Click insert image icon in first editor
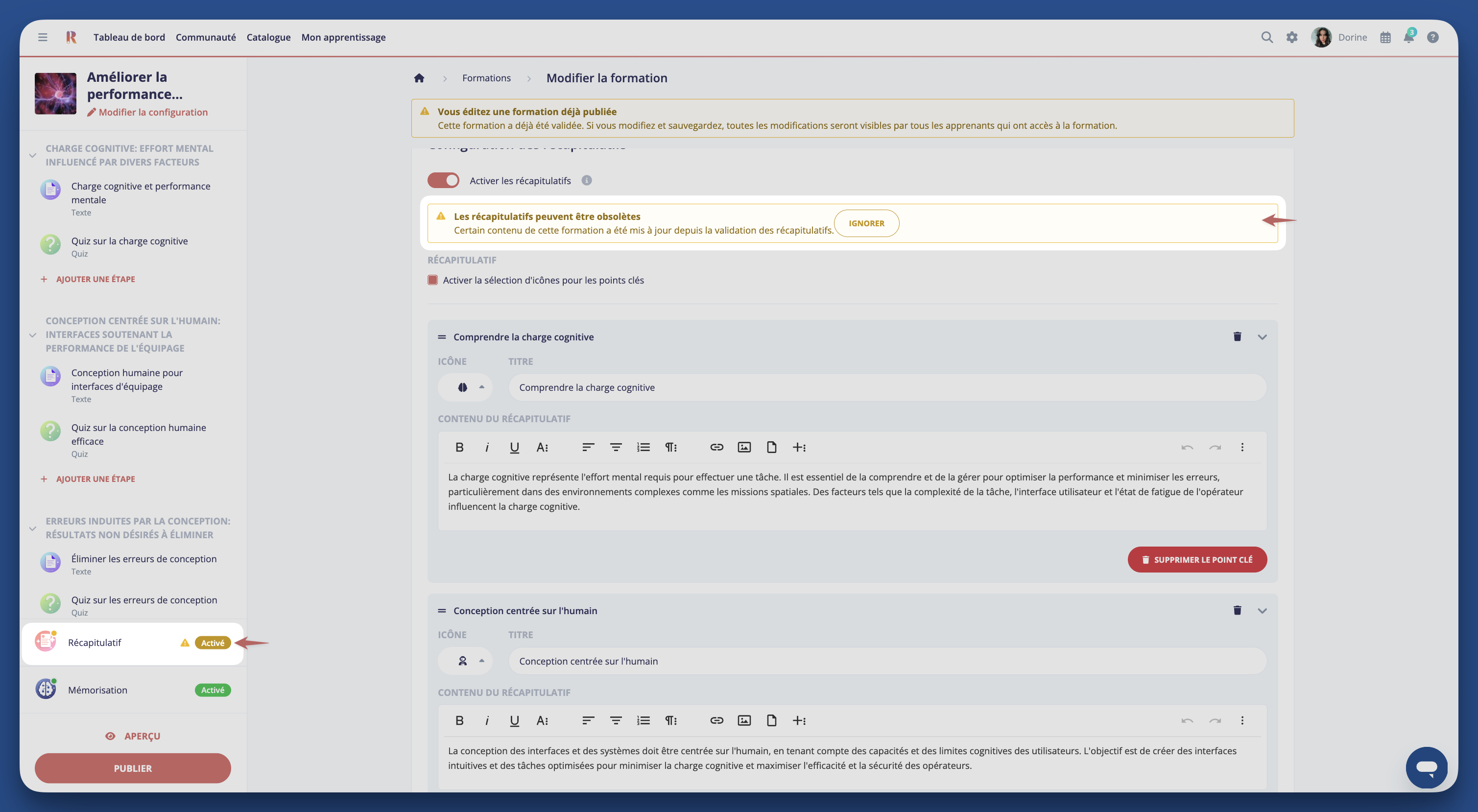This screenshot has width=1478, height=812. [x=743, y=447]
